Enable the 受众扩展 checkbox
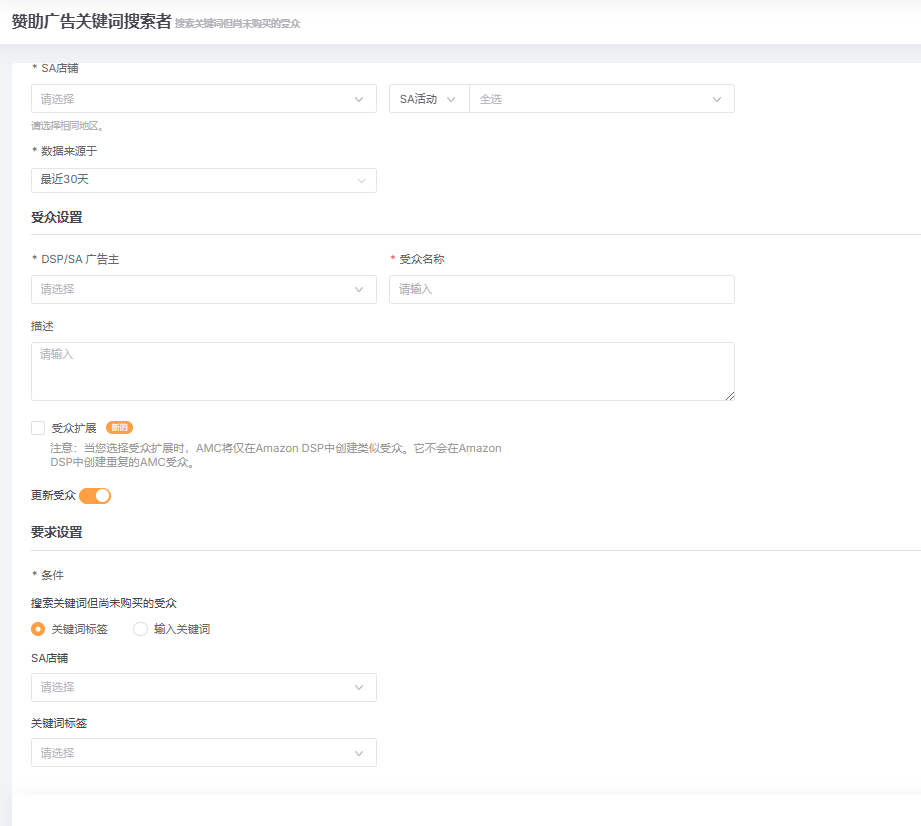Viewport: 921px width, 826px height. click(37, 427)
